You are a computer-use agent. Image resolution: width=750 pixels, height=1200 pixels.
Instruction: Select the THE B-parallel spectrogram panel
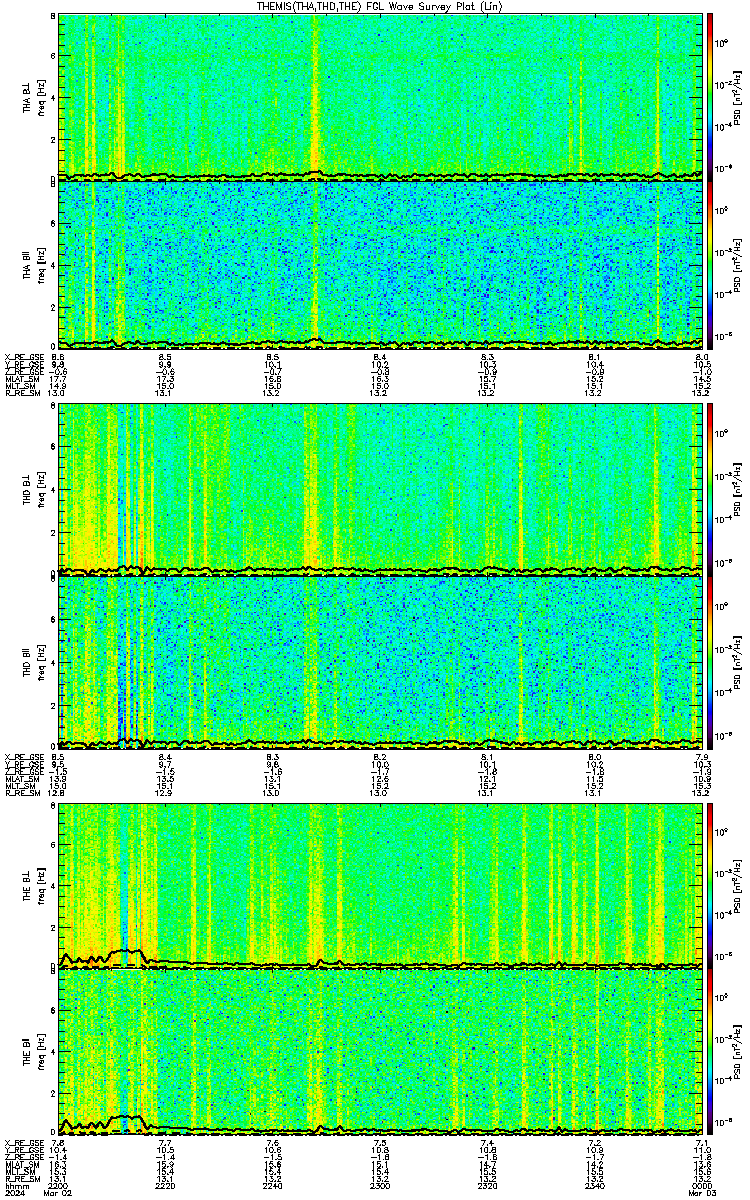[x=381, y=1051]
